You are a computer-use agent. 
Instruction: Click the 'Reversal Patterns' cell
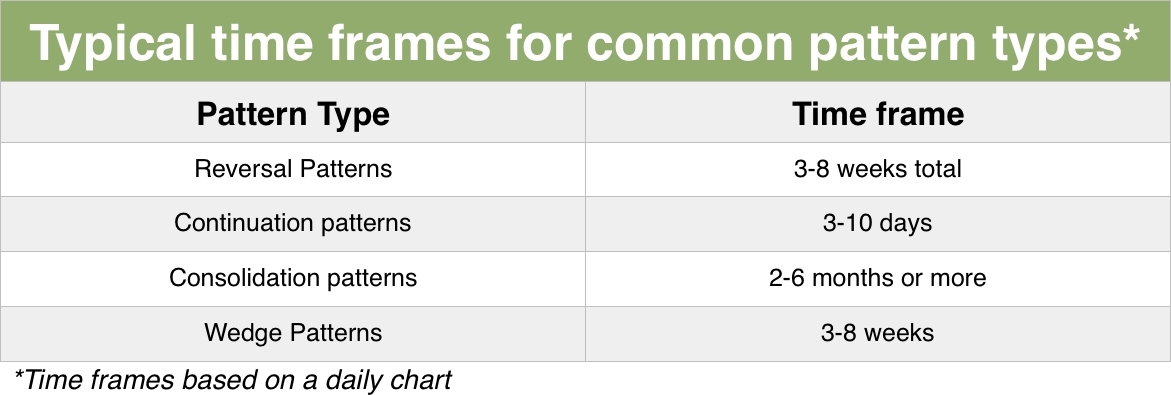pyautogui.click(x=293, y=169)
